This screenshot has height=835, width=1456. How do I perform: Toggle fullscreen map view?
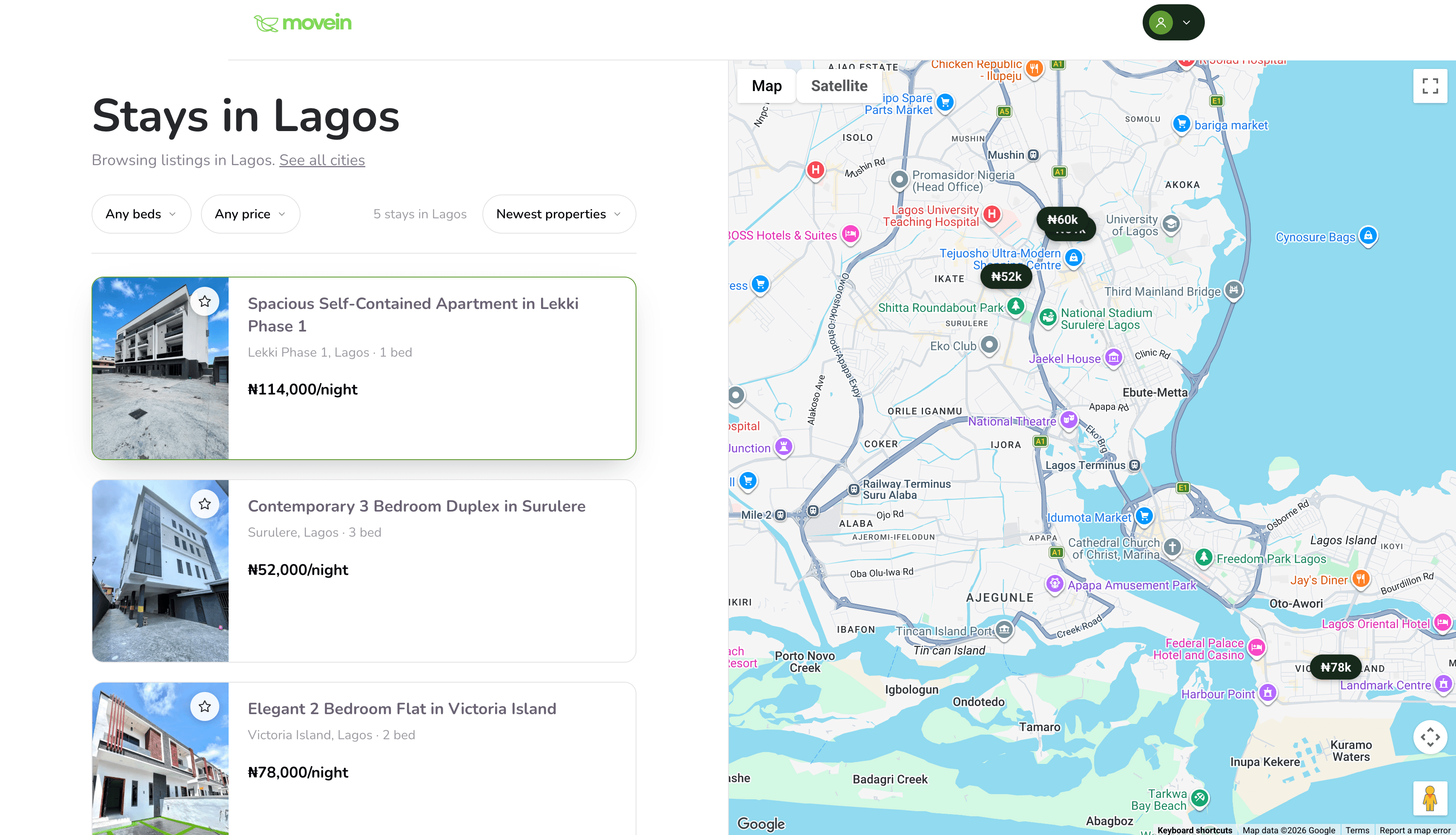click(1430, 86)
